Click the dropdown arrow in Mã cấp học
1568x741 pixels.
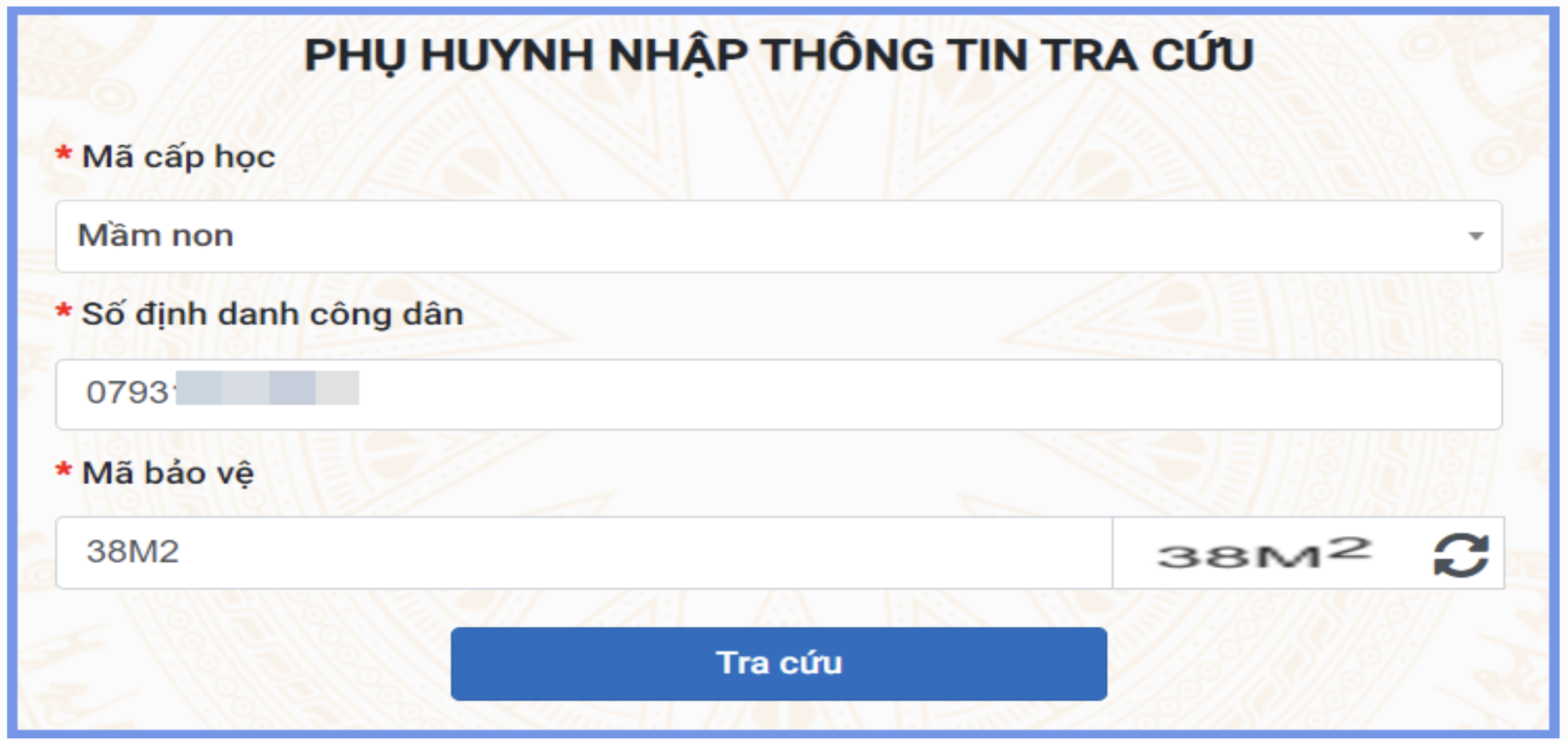(1475, 236)
